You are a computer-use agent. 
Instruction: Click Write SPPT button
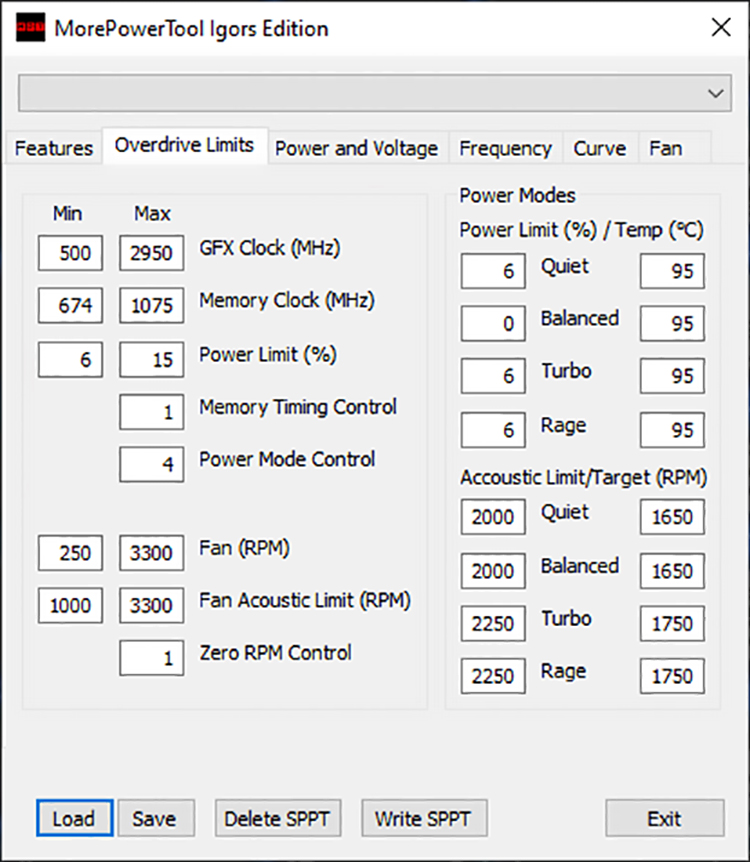coord(424,818)
